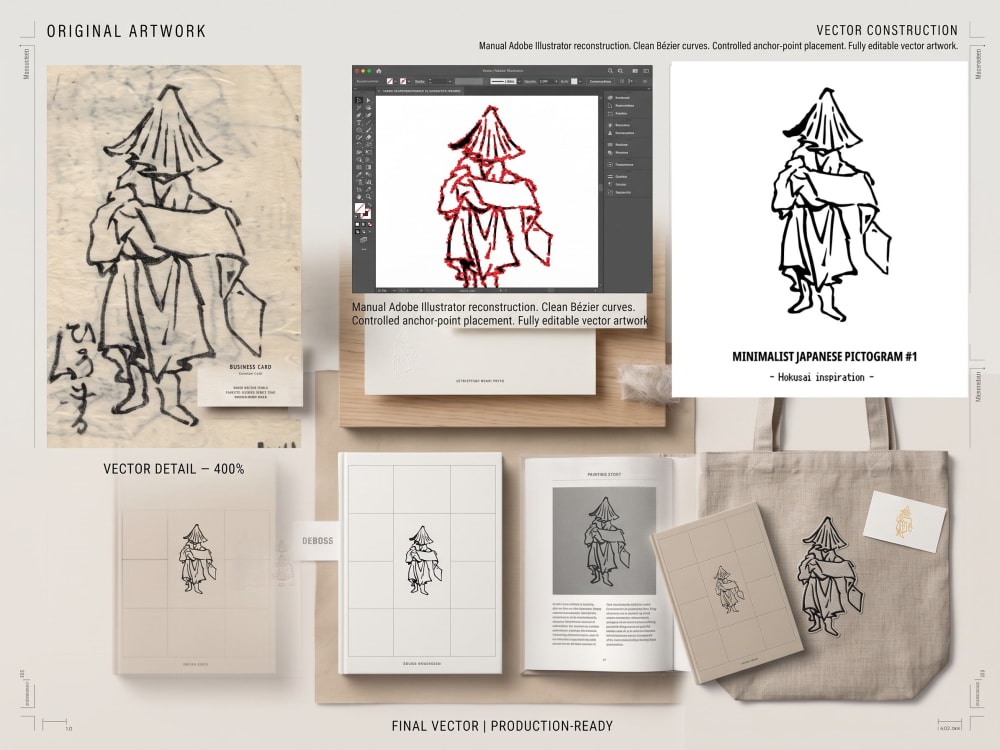This screenshot has width=1000, height=750.
Task: Open the graphic style dropdown arrow
Action: (580, 82)
